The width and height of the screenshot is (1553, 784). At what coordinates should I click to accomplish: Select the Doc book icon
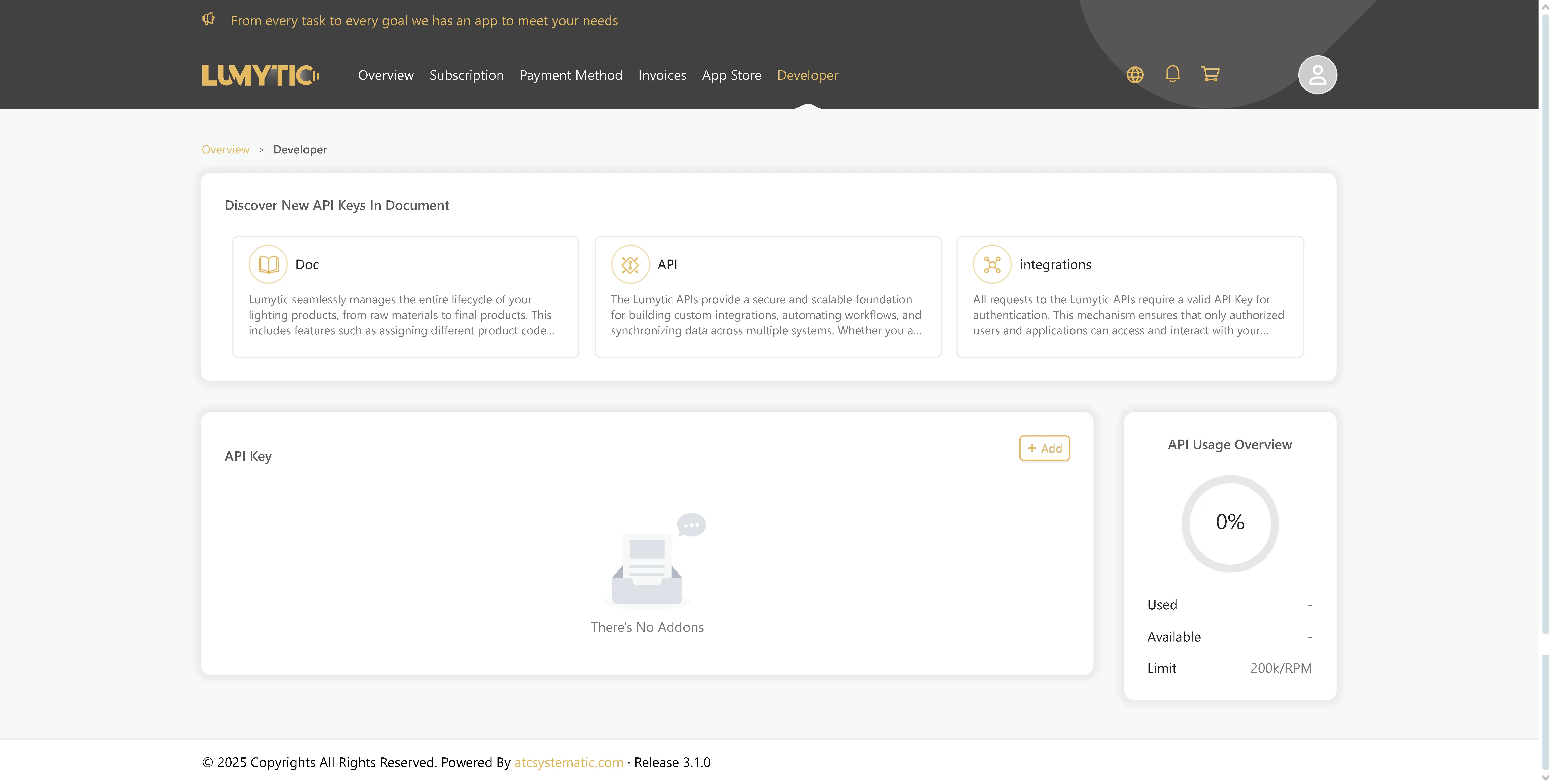[268, 264]
